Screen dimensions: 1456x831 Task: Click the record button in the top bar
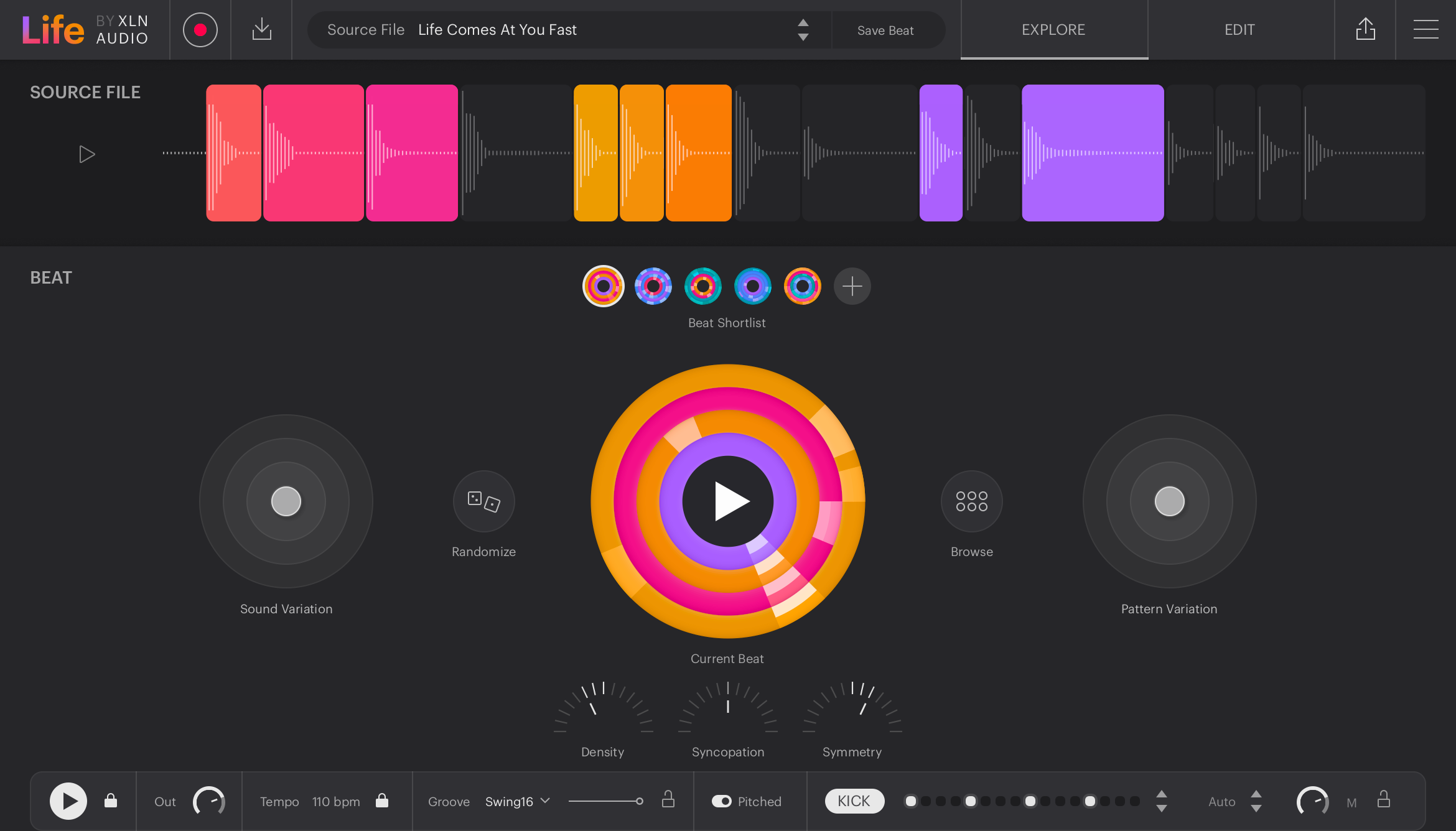coord(200,29)
